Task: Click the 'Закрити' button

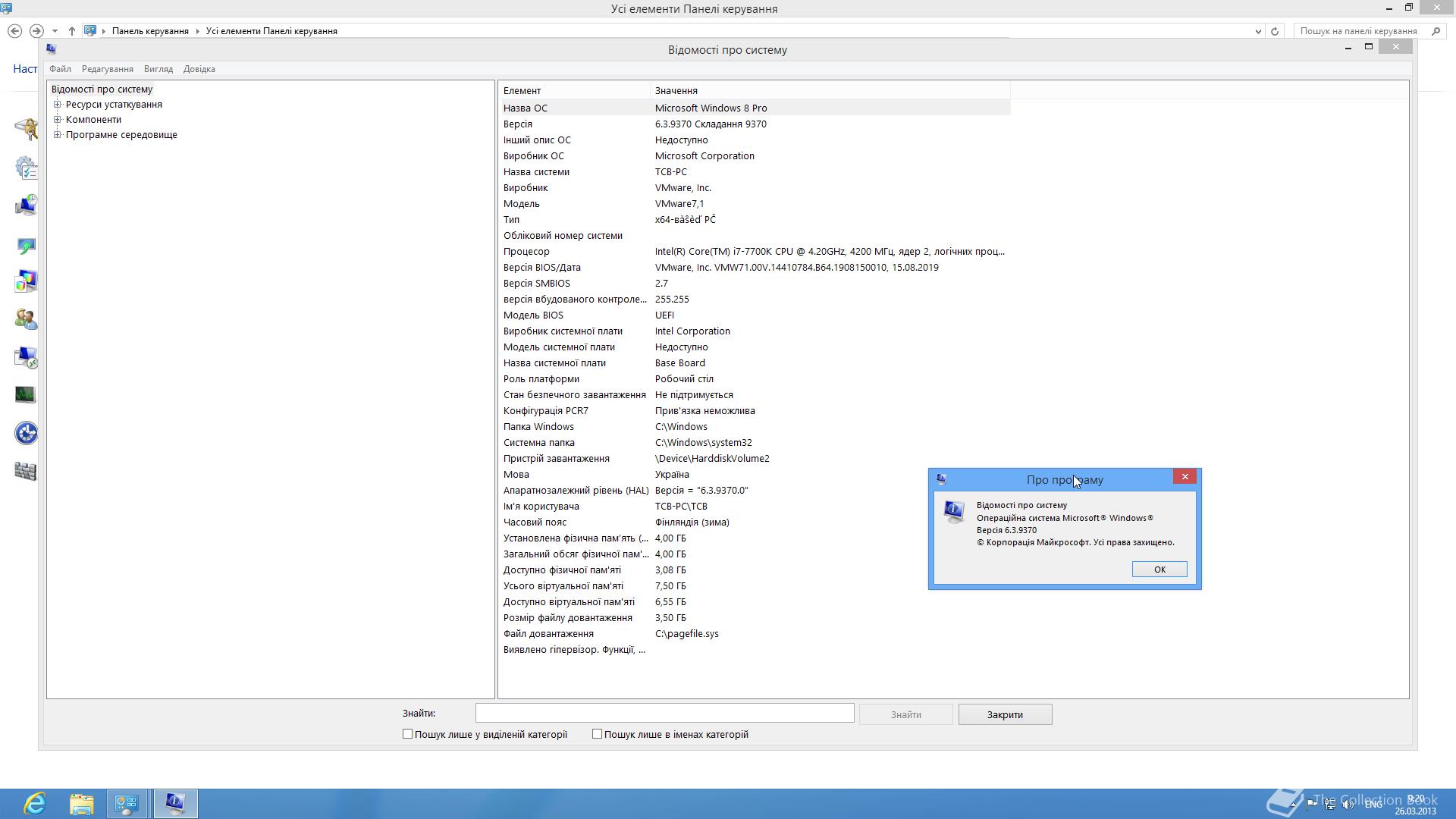Action: coord(1005,714)
